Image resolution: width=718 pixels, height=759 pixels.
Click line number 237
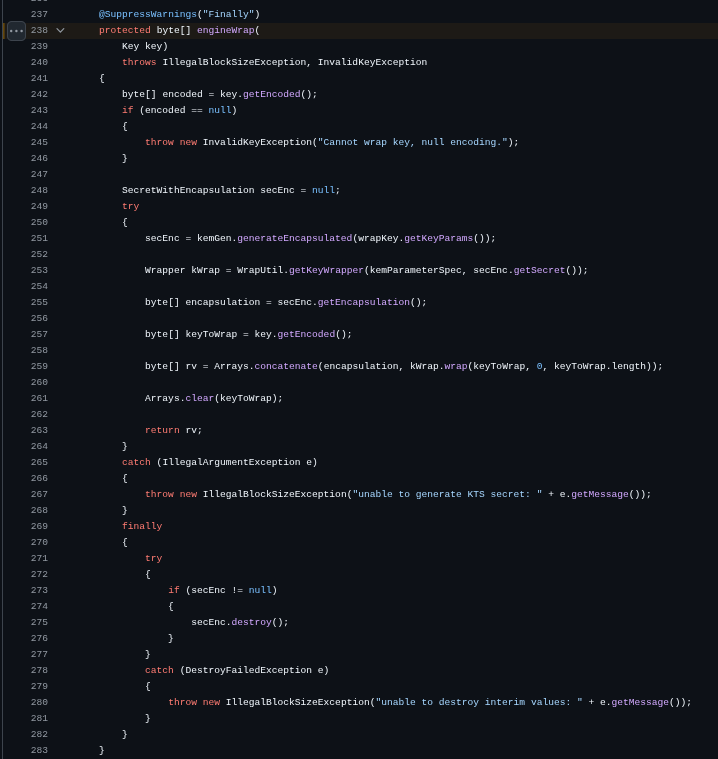[39, 15]
